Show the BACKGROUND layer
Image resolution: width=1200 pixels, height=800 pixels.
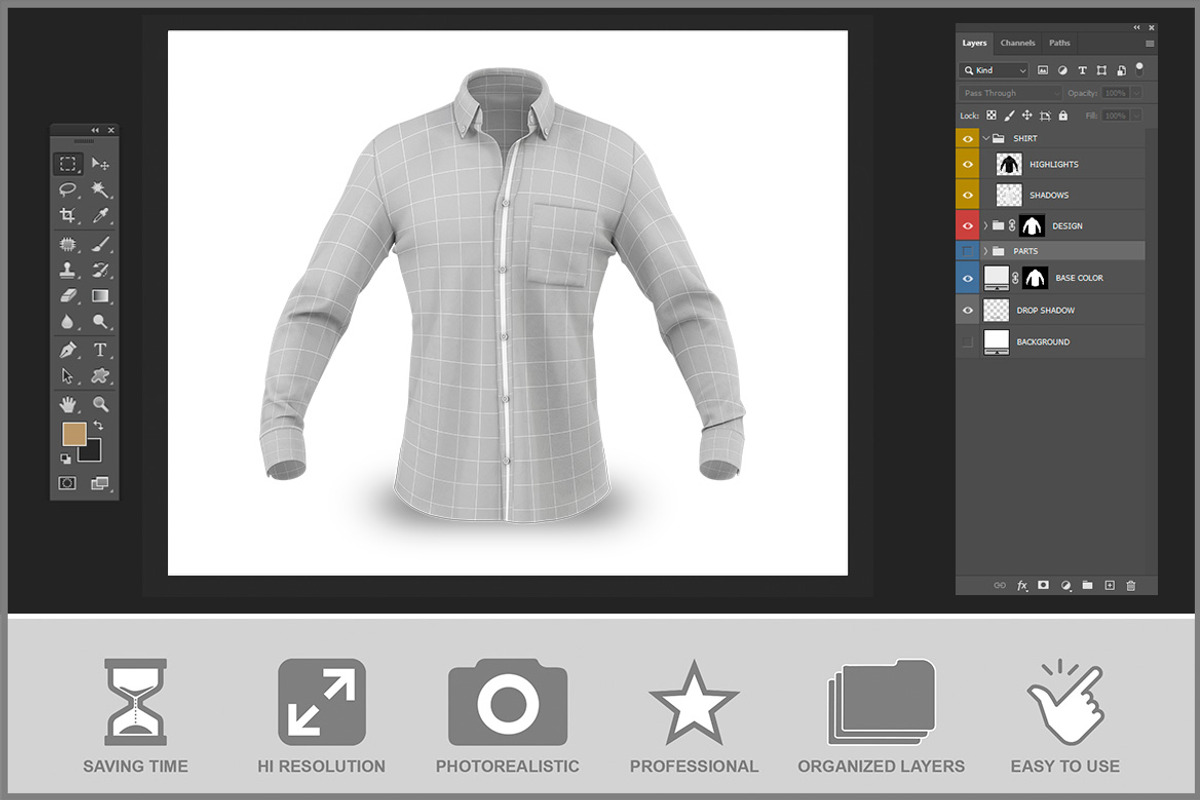[x=967, y=342]
